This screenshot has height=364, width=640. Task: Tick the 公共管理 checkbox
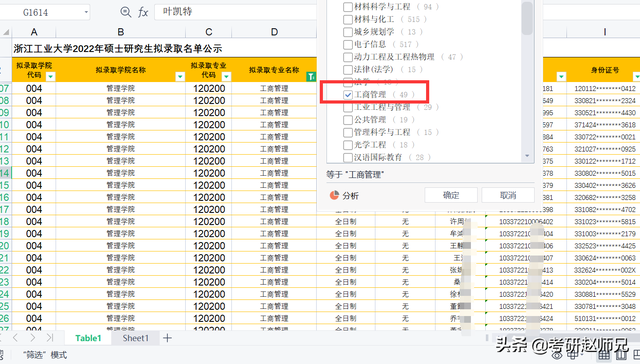click(348, 120)
